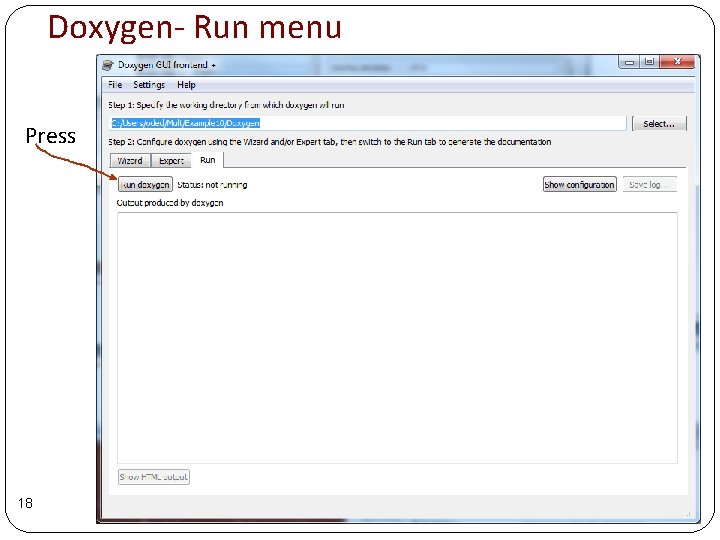
Task: Click the Save log button
Action: (x=650, y=185)
